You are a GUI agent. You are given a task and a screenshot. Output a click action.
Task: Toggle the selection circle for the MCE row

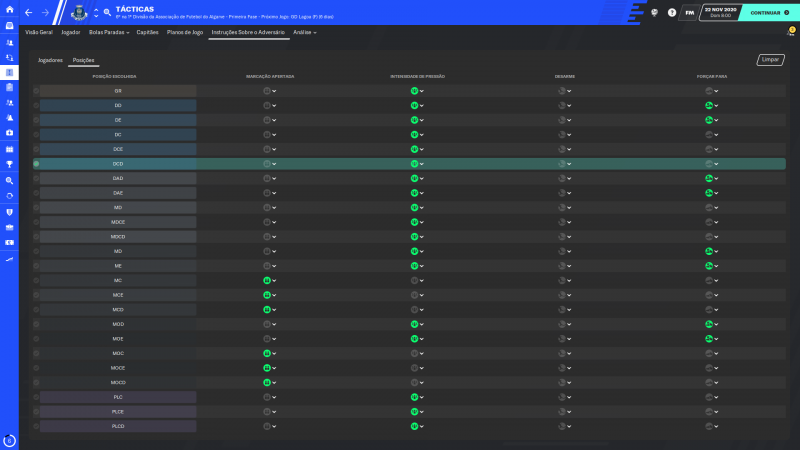point(36,295)
